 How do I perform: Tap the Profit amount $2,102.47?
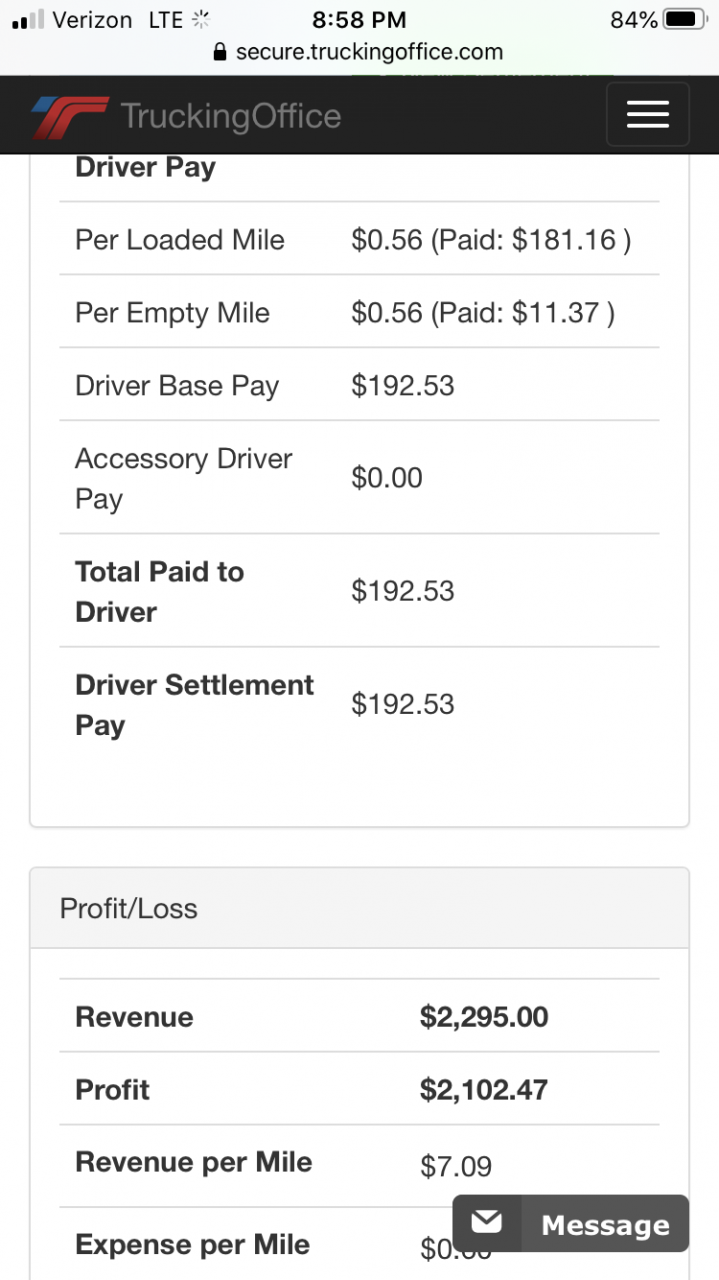coord(484,1089)
